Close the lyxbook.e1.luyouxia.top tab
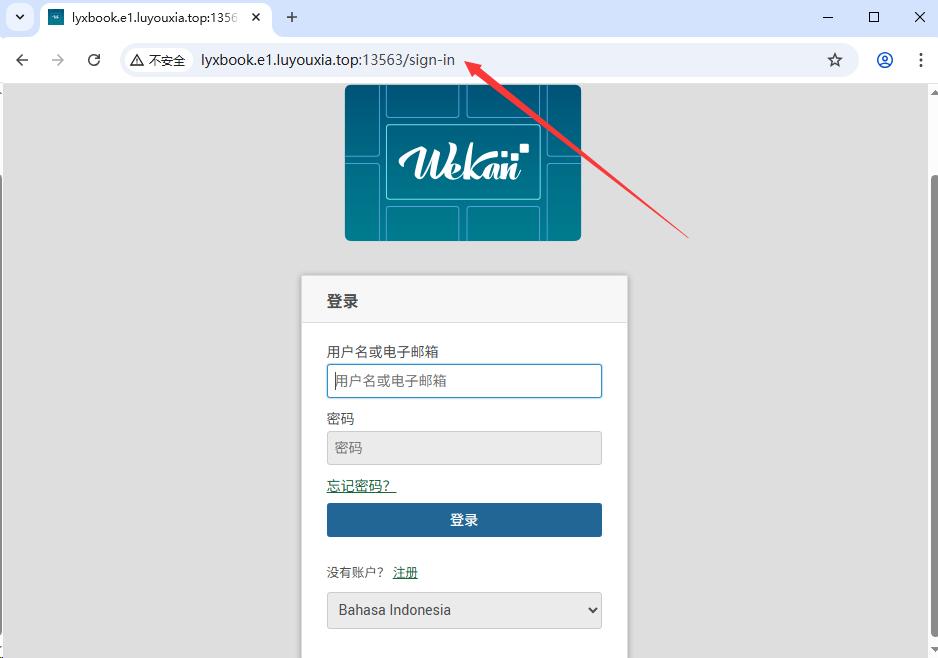 [x=256, y=17]
